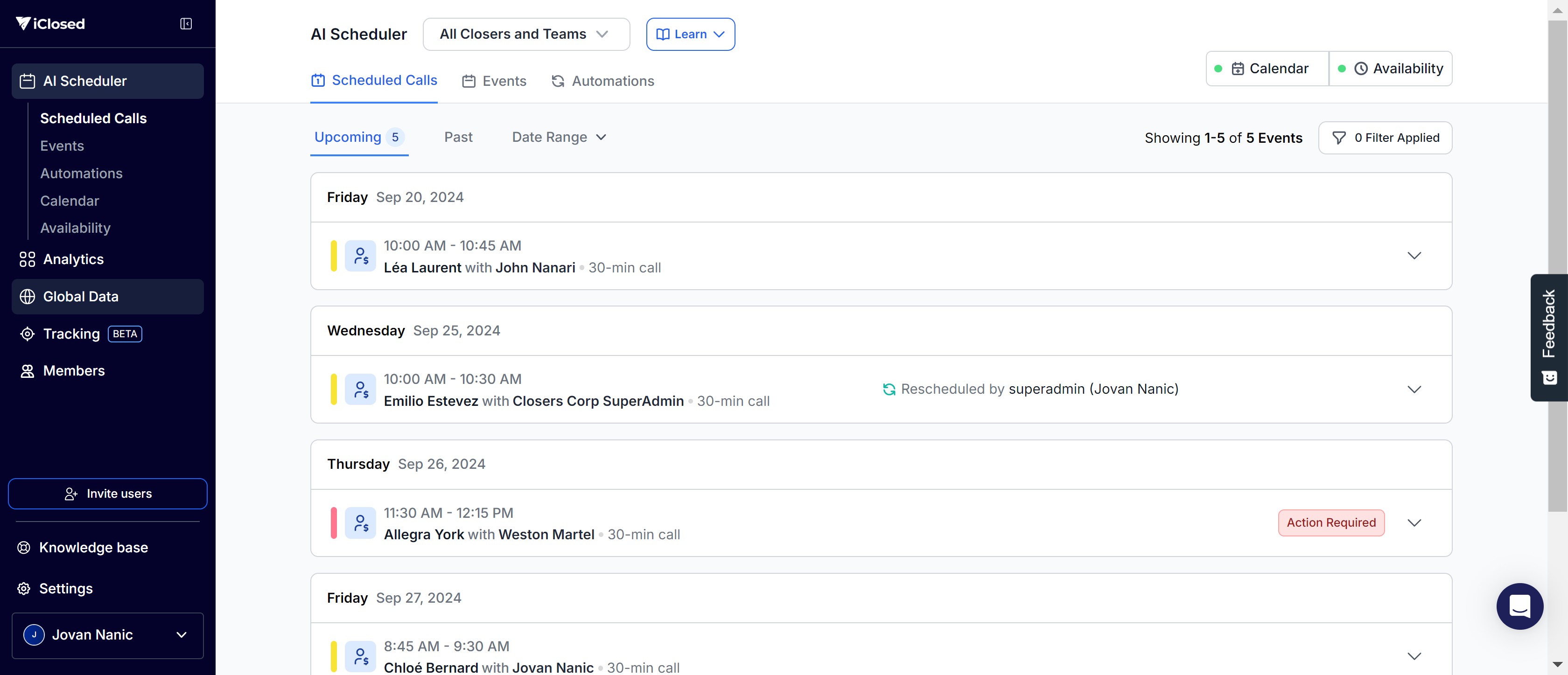Toggle Calendar connection status button
The width and height of the screenshot is (1568, 675).
tap(1268, 69)
